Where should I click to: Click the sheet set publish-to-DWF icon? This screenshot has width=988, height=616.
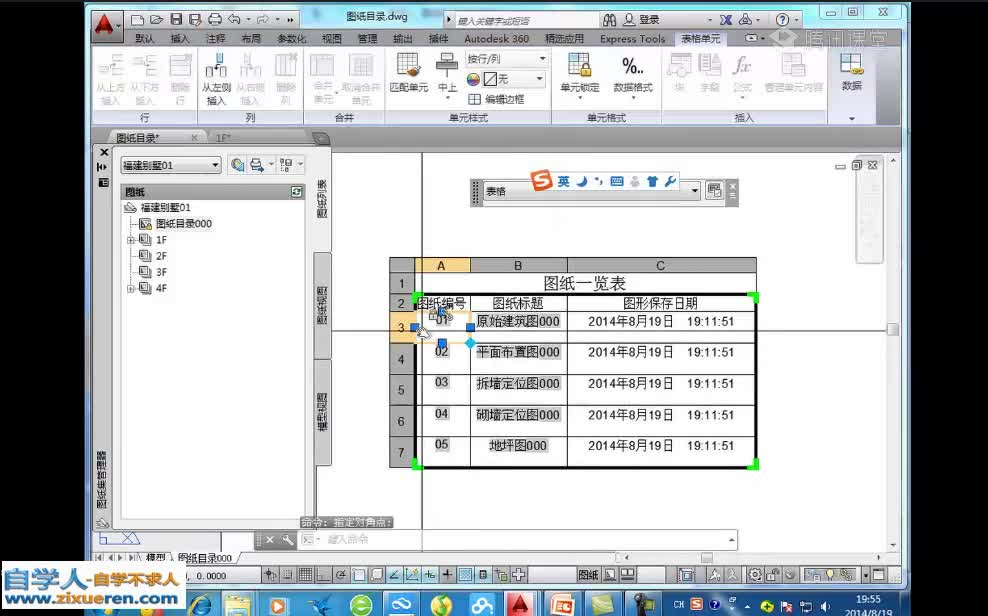coord(238,165)
